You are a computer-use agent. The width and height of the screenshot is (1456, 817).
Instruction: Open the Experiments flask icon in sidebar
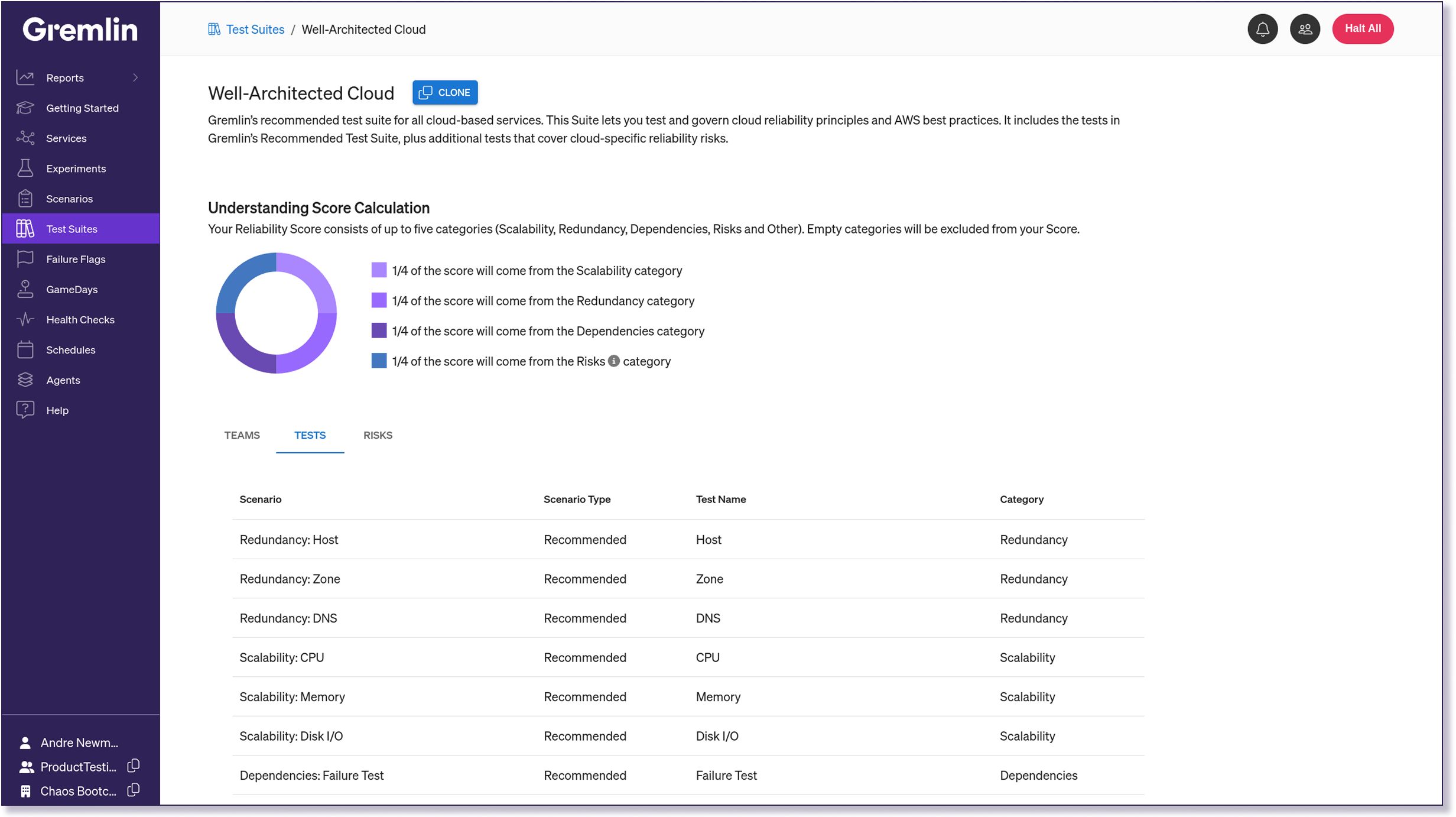pyautogui.click(x=25, y=168)
